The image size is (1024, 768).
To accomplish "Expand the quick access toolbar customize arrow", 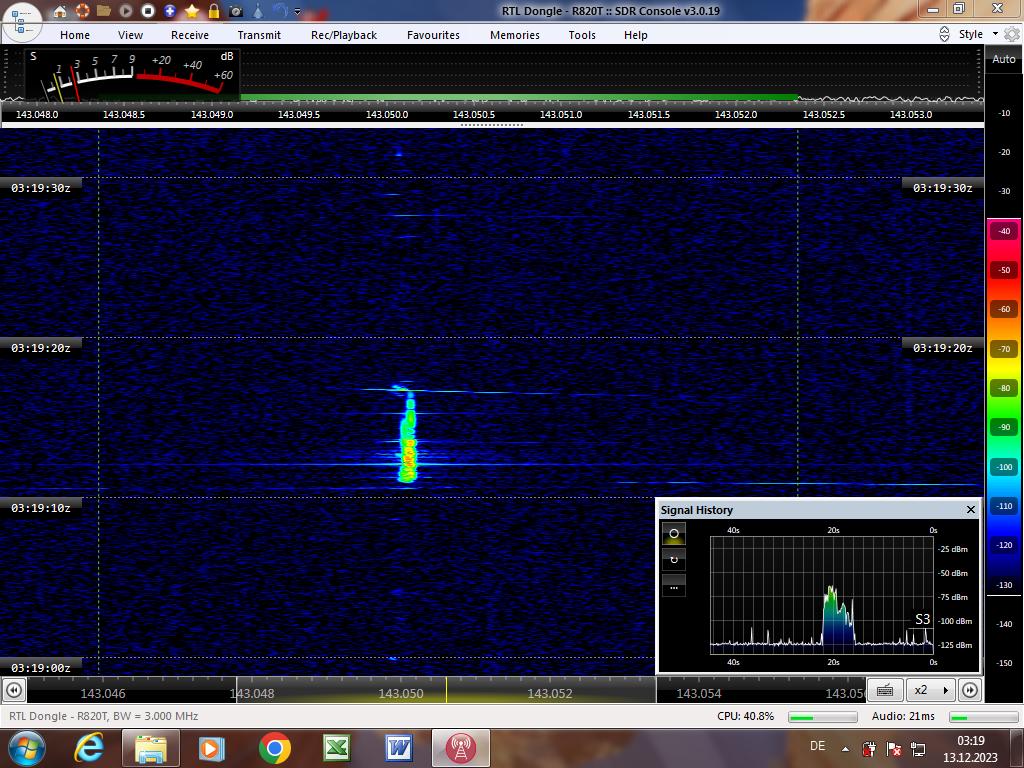I will click(x=297, y=12).
